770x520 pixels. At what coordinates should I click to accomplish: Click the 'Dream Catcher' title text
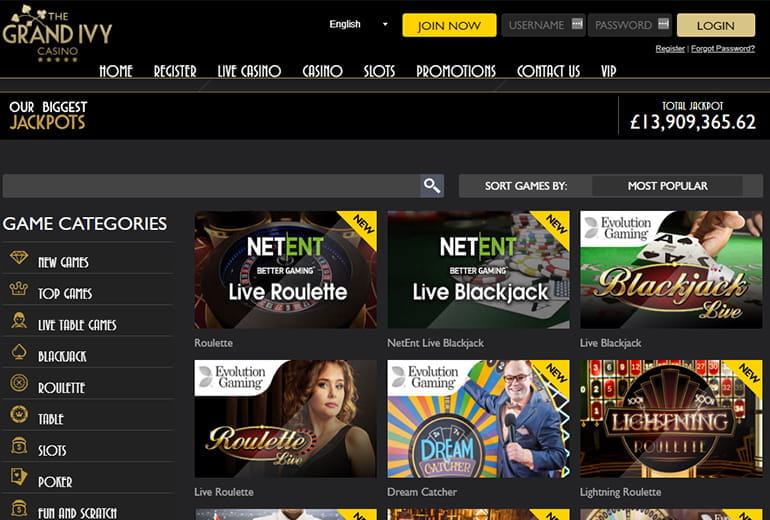422,492
